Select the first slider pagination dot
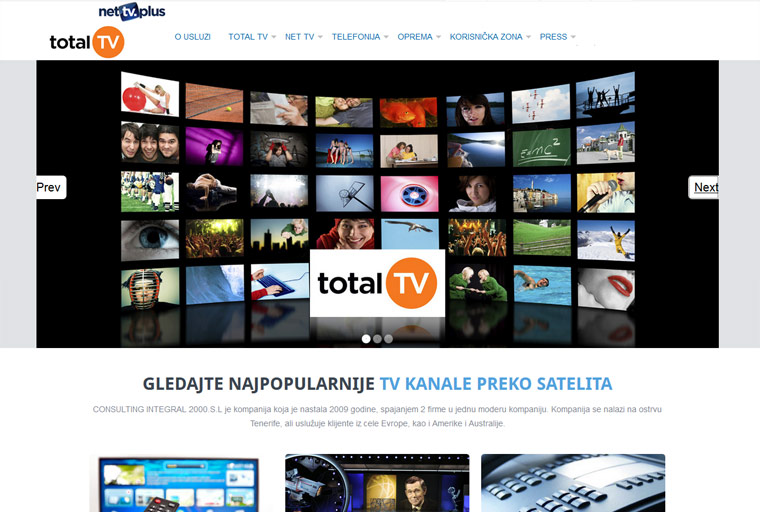 click(x=366, y=339)
